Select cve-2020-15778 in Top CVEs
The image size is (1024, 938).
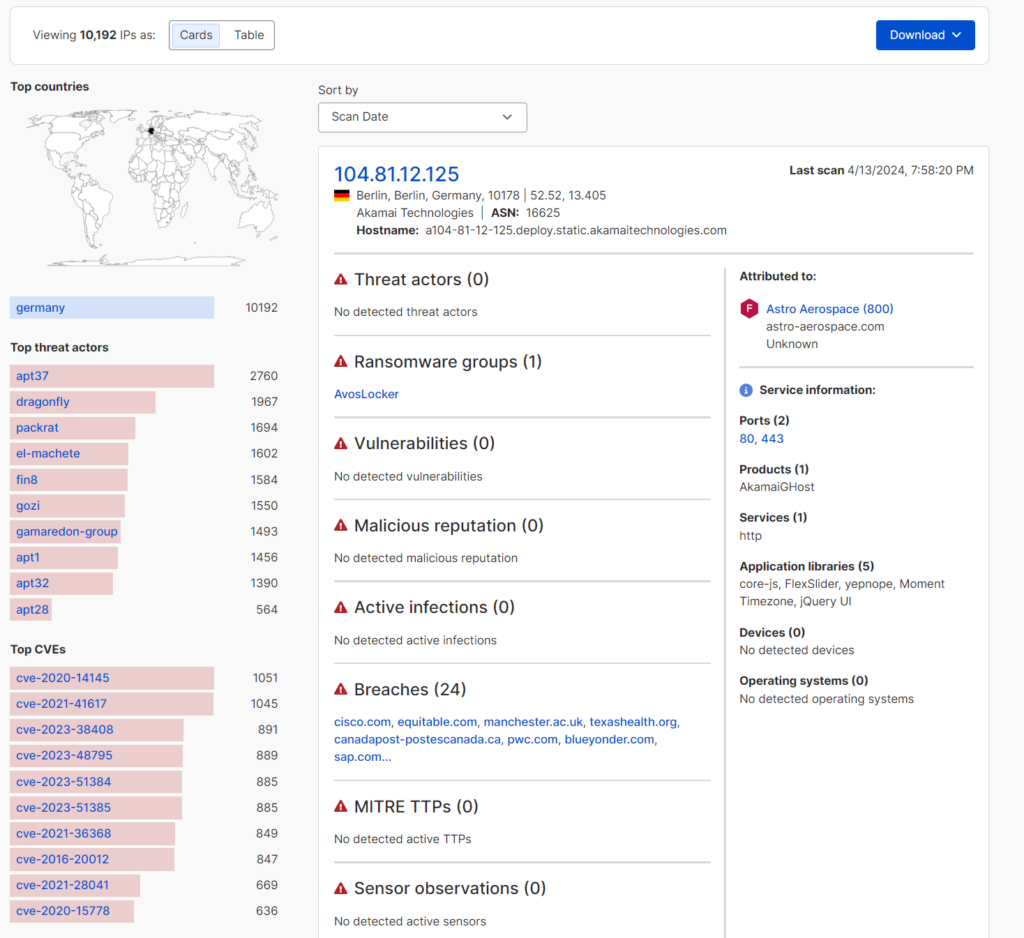pyautogui.click(x=72, y=911)
